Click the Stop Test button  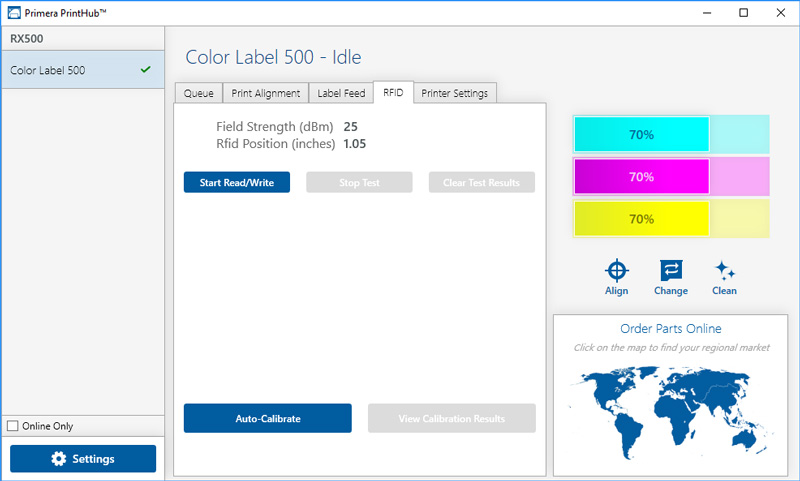(359, 182)
